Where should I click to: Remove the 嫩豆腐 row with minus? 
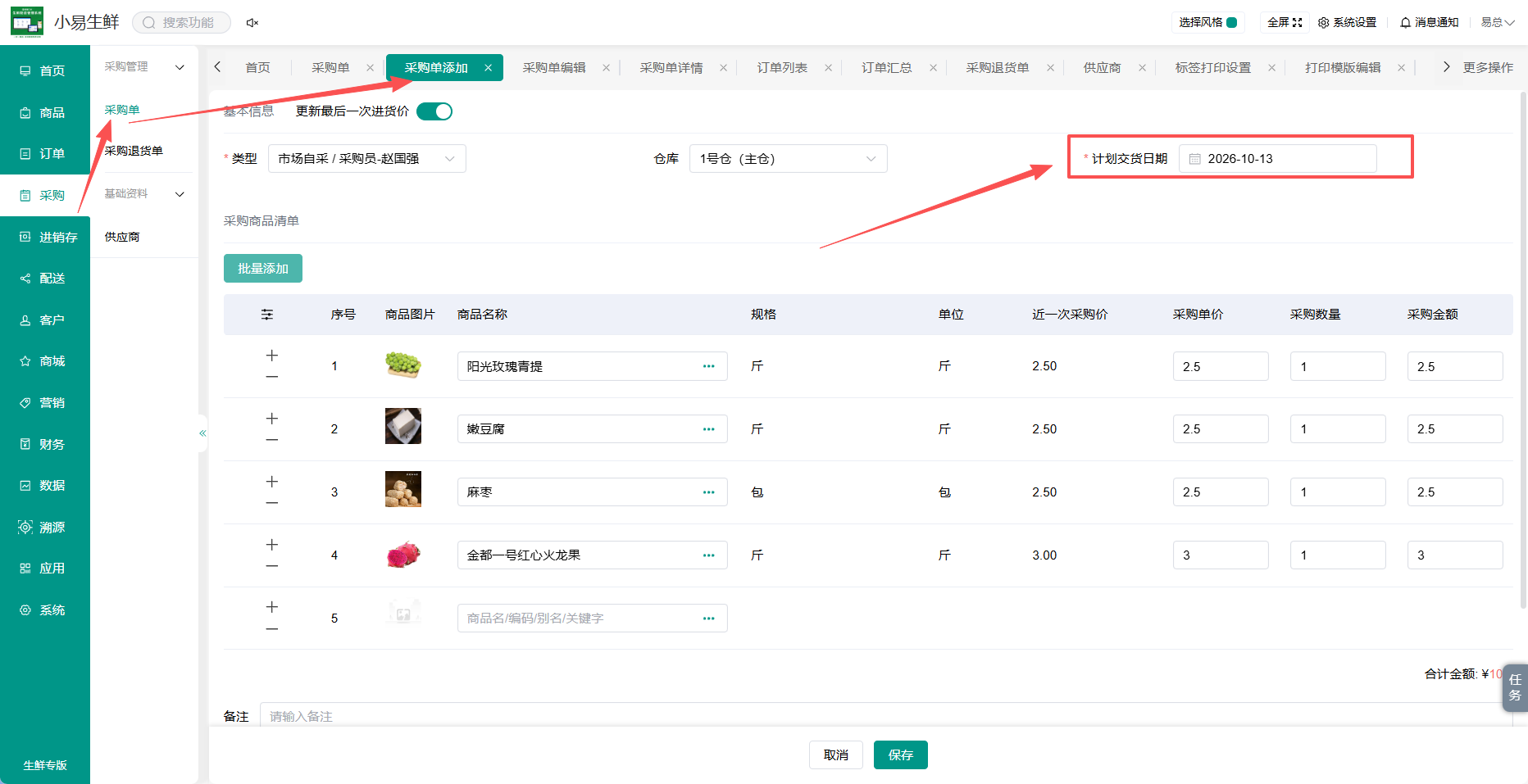point(272,440)
